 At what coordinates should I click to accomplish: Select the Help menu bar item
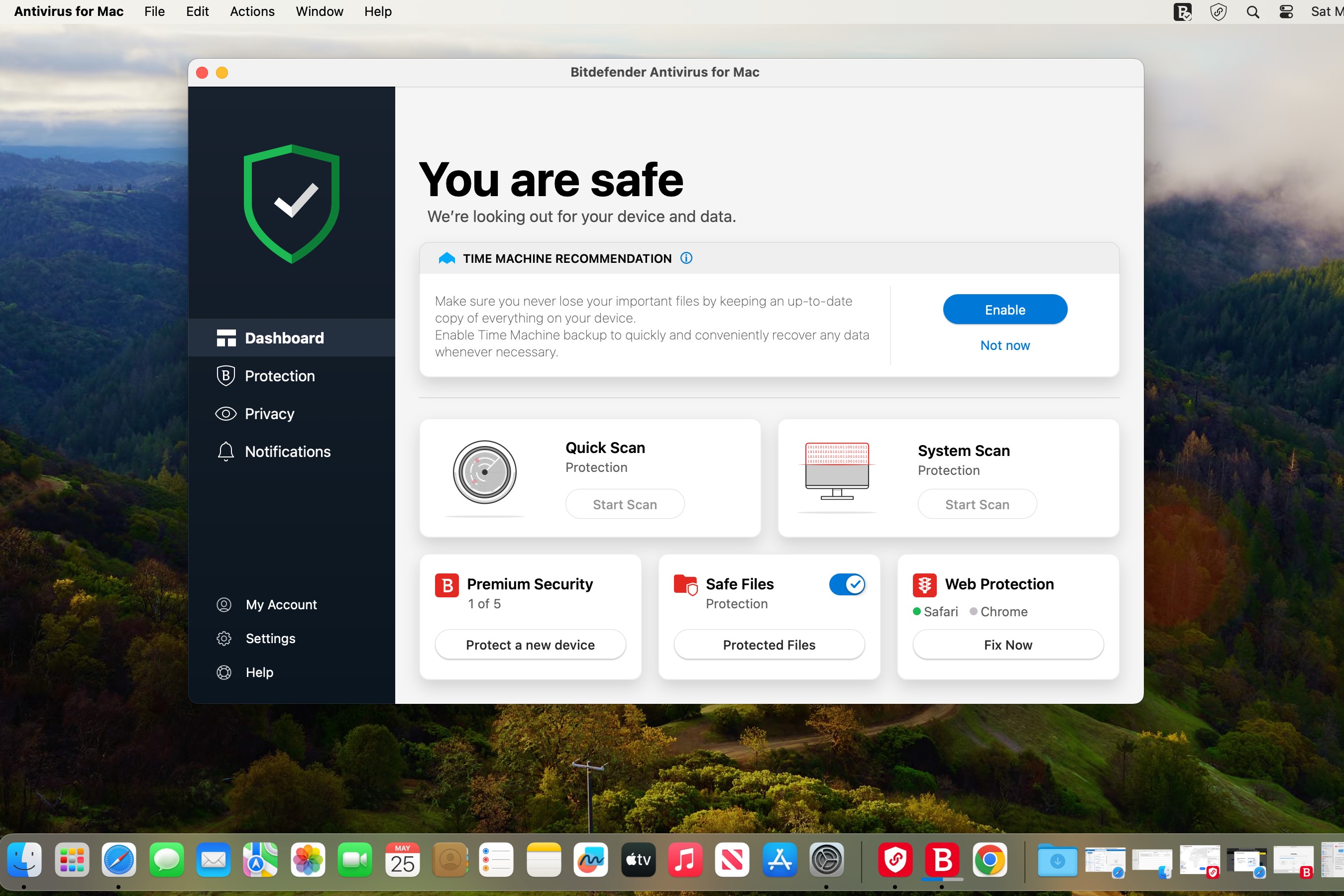coord(378,11)
